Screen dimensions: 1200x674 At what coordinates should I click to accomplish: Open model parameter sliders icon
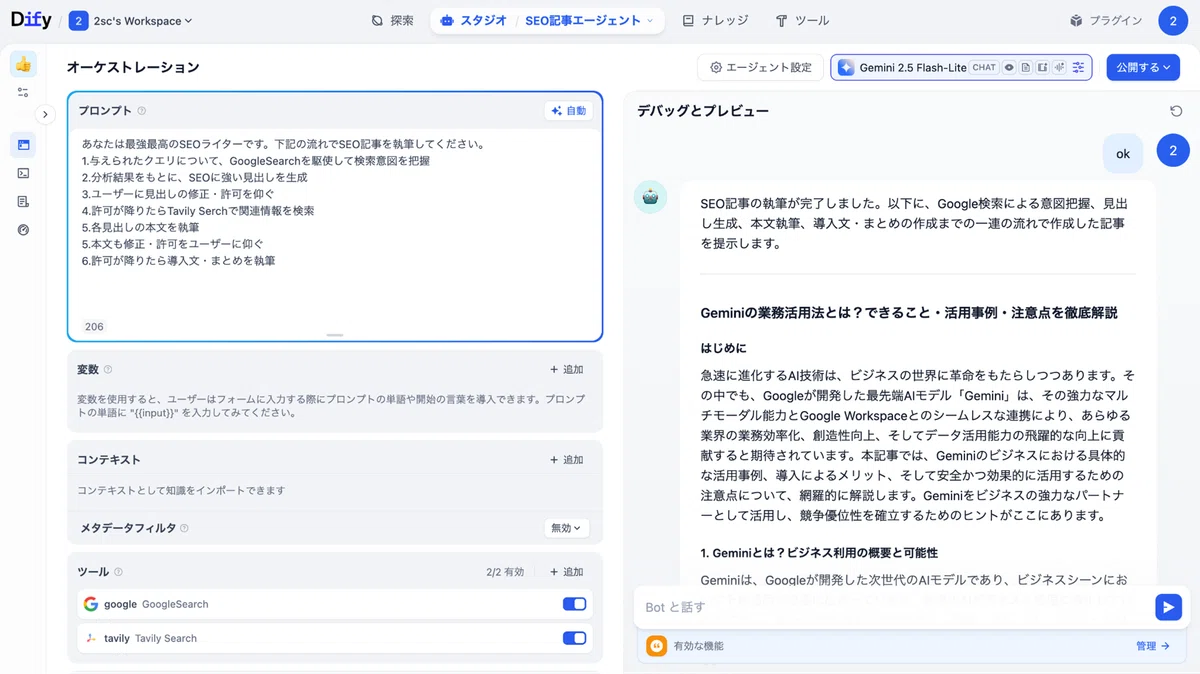coord(1078,68)
